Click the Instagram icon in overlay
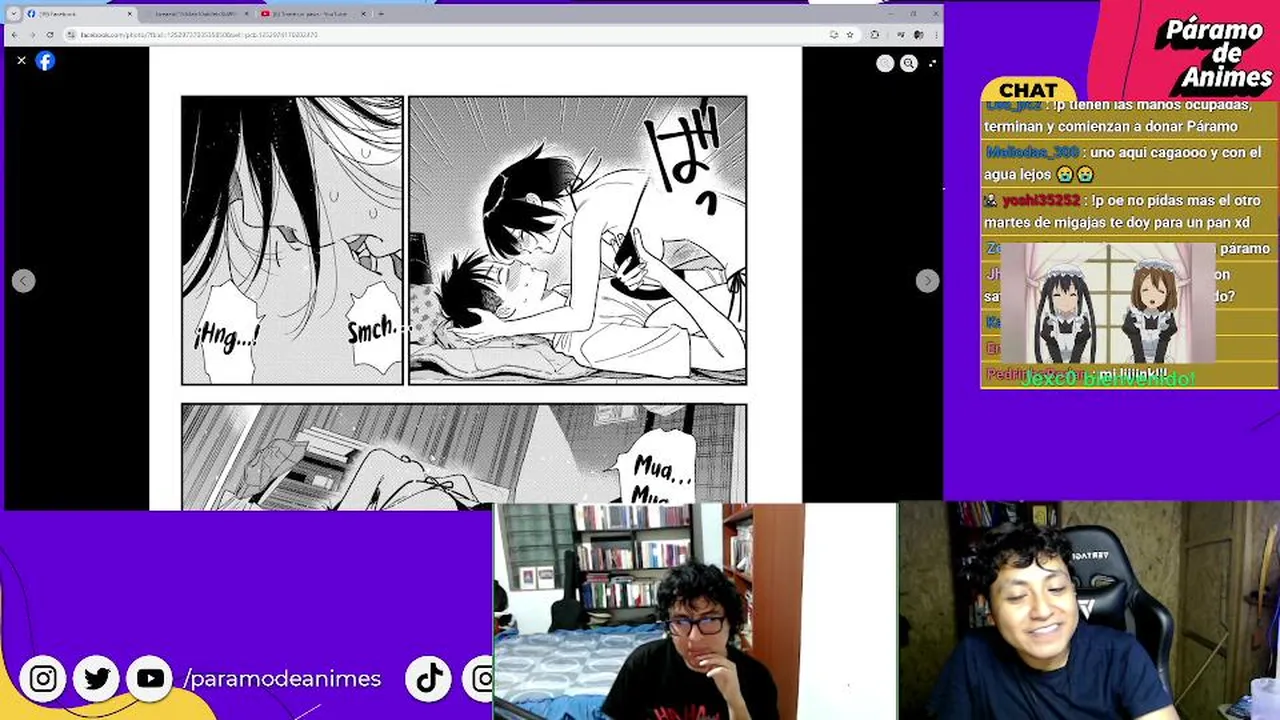The width and height of the screenshot is (1280, 720). coord(43,679)
